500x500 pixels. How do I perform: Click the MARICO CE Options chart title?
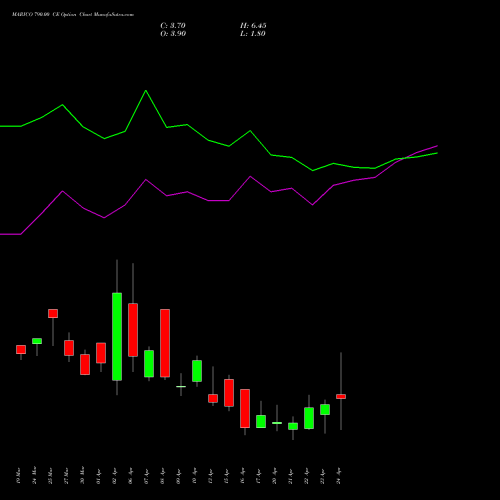point(73,15)
